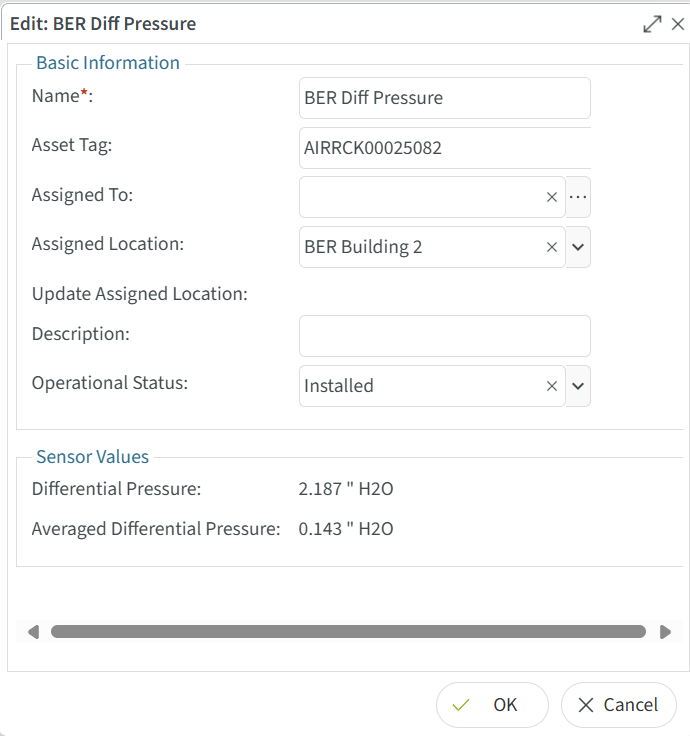Image resolution: width=690 pixels, height=736 pixels.
Task: Click the BER Building 2 location field
Action: (420, 247)
